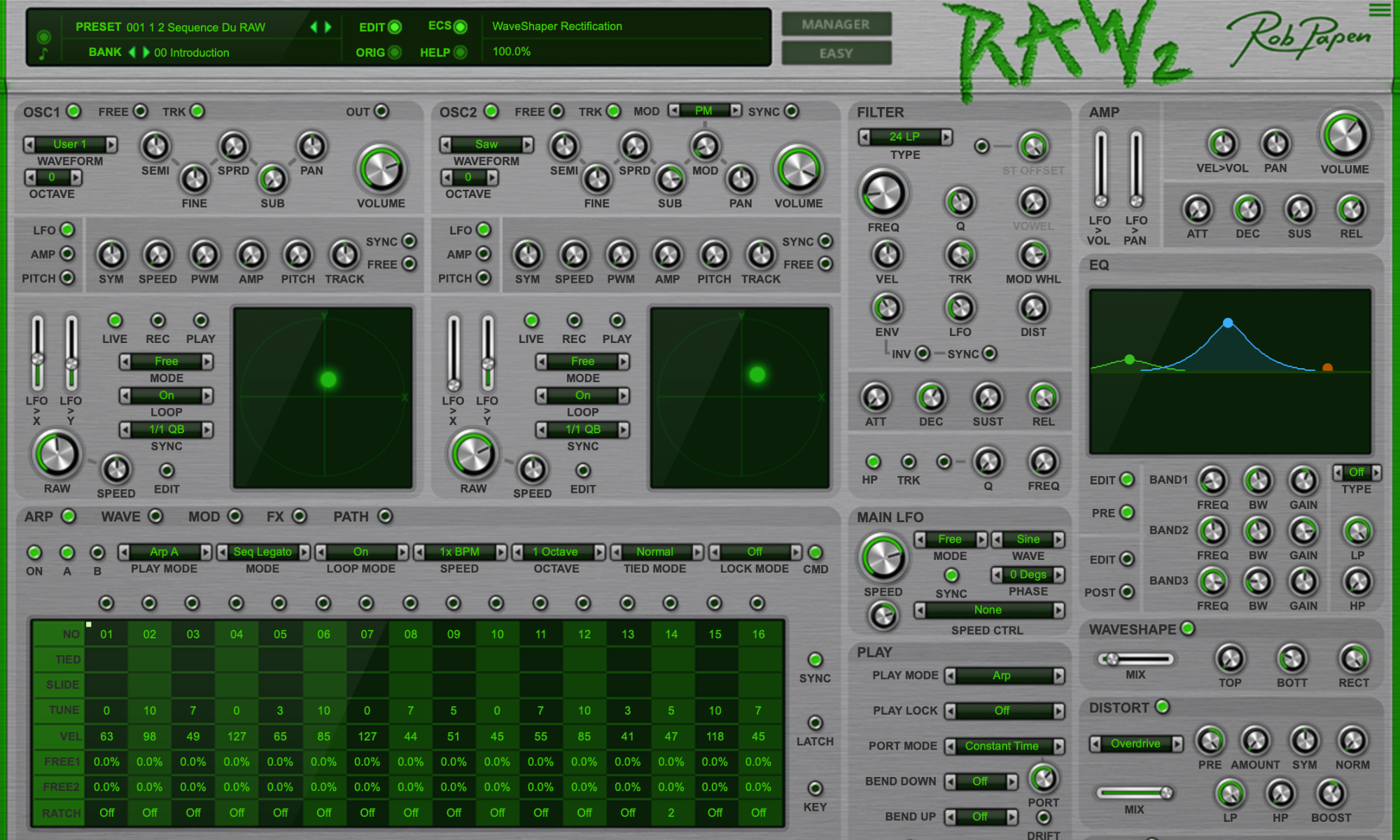Click the MANAGER button
The width and height of the screenshot is (1400, 840).
pyautogui.click(x=836, y=24)
